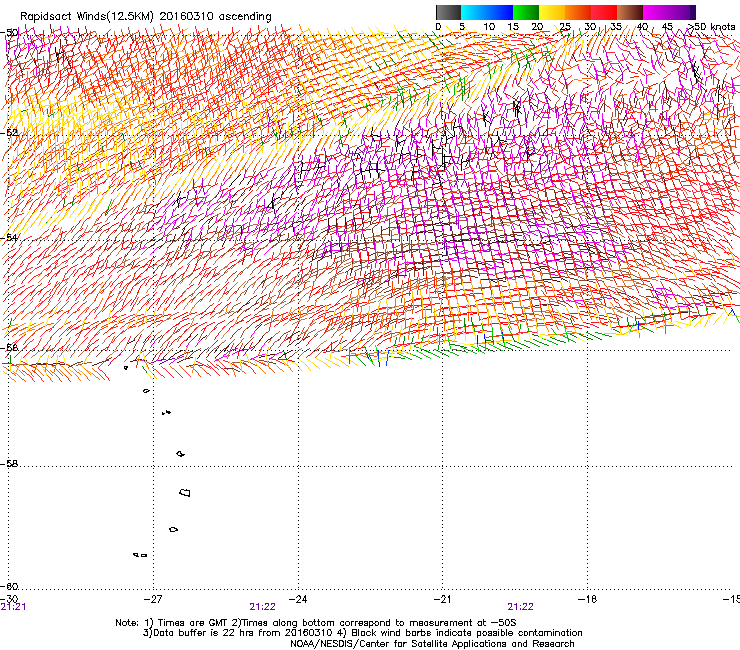
Task: Select the orange 25-30 knots legend segment
Action: (x=578, y=12)
